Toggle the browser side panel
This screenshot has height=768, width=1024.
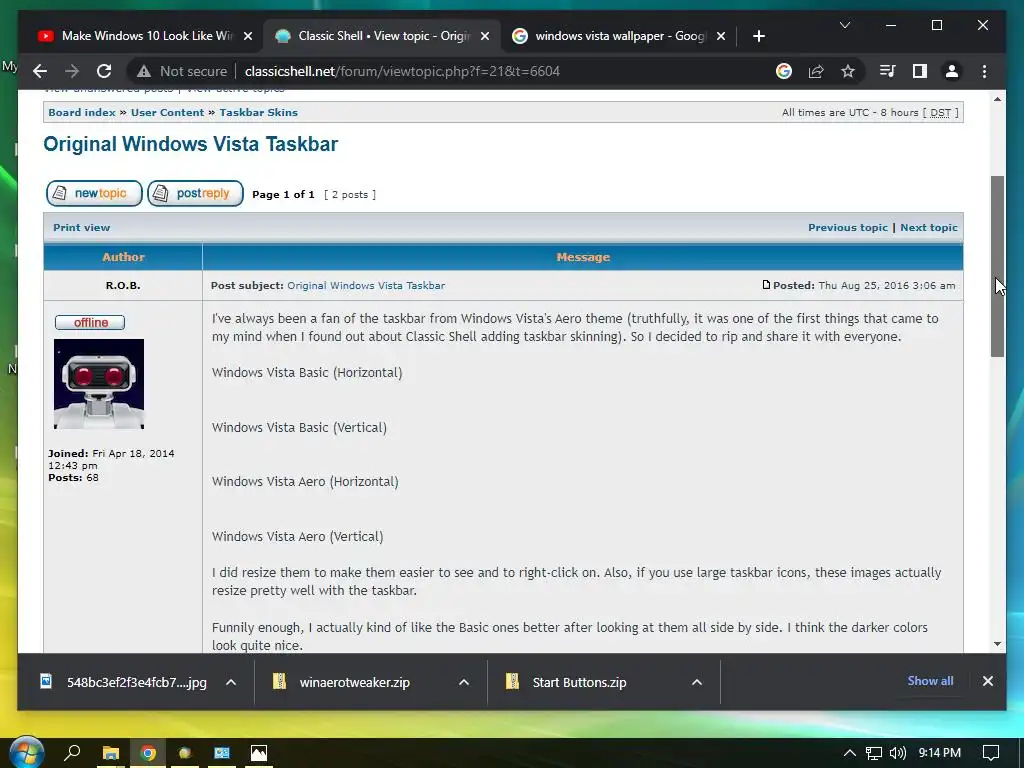click(x=920, y=71)
